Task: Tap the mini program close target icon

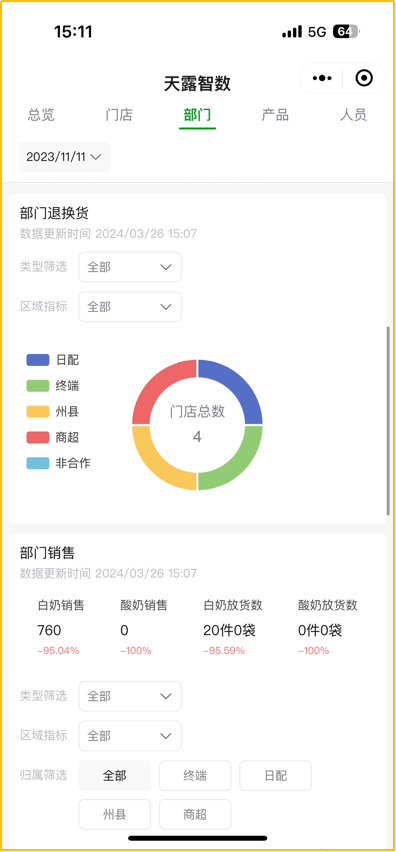Action: tap(364, 78)
